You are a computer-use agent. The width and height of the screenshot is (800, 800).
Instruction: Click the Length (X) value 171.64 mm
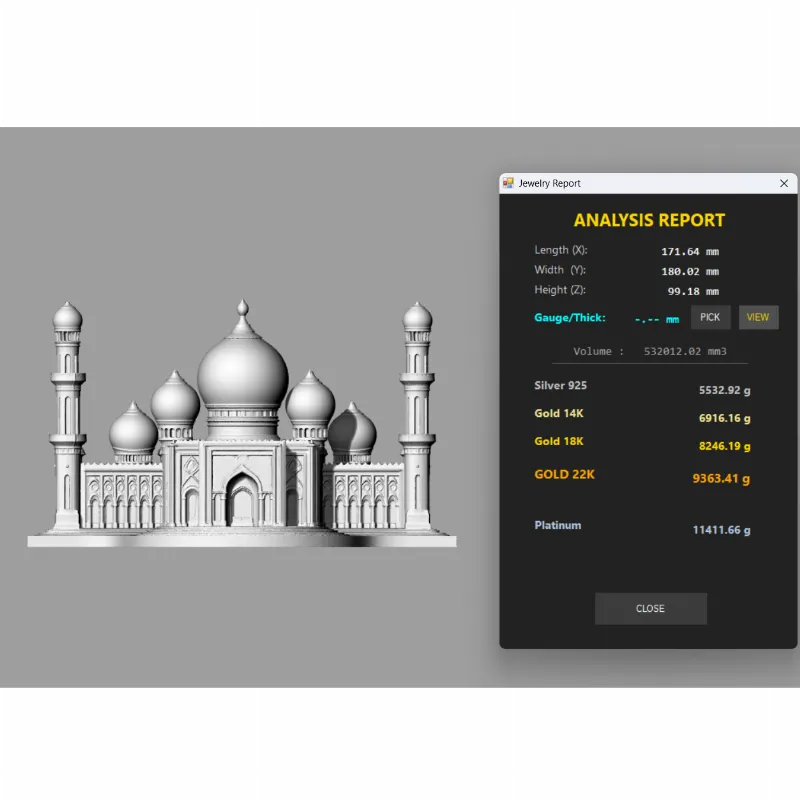coord(690,252)
